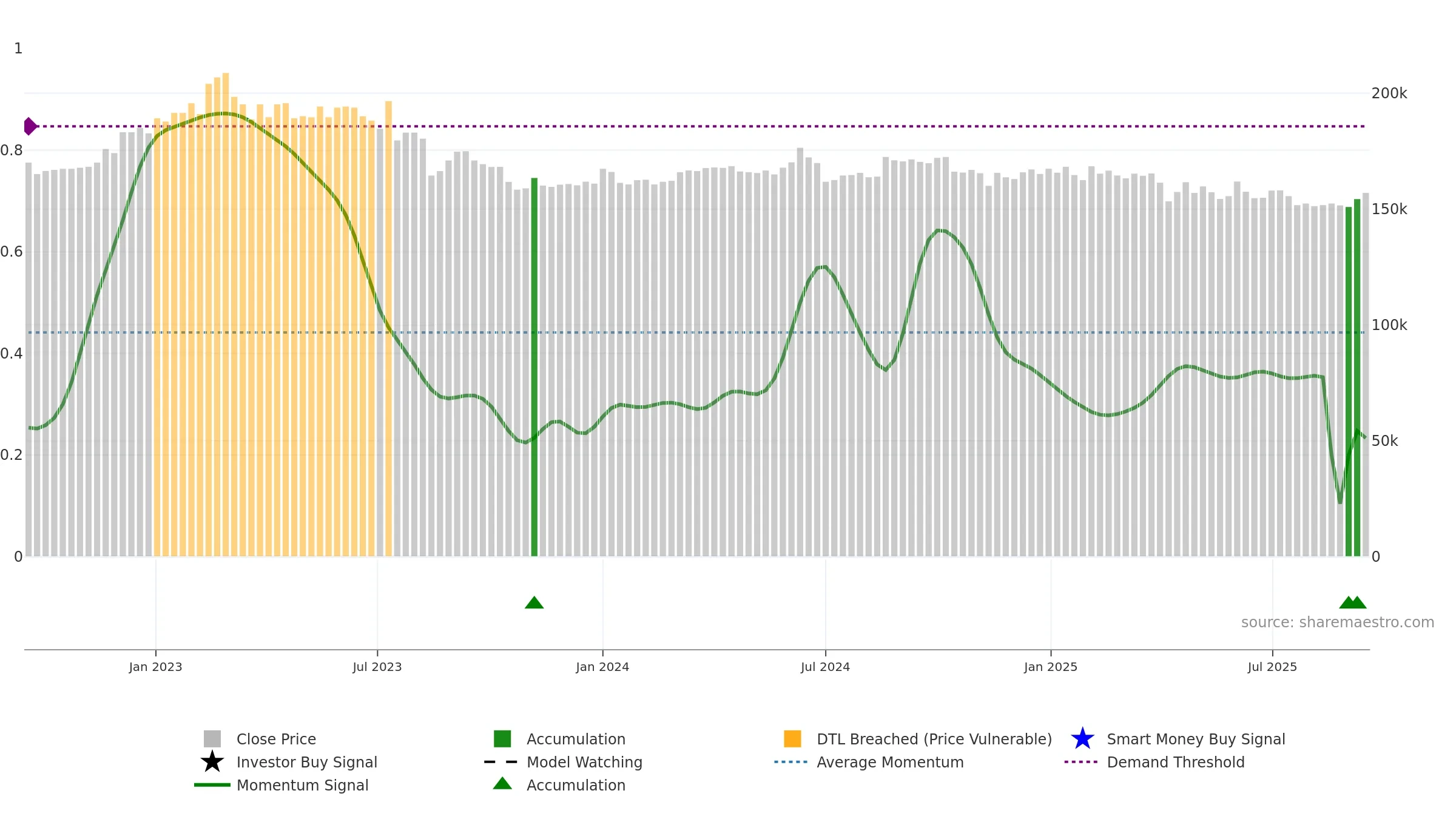This screenshot has height=819, width=1456.
Task: Click the green Accumulation triangle near Nov 2023
Action: click(534, 602)
